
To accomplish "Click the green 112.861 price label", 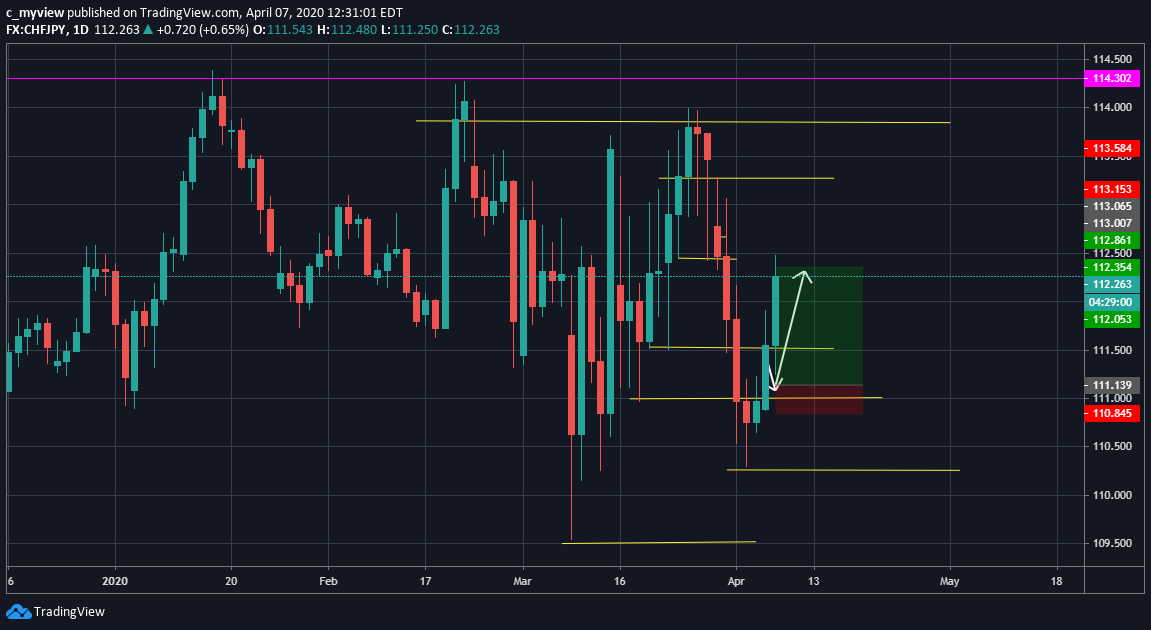I will point(1112,240).
